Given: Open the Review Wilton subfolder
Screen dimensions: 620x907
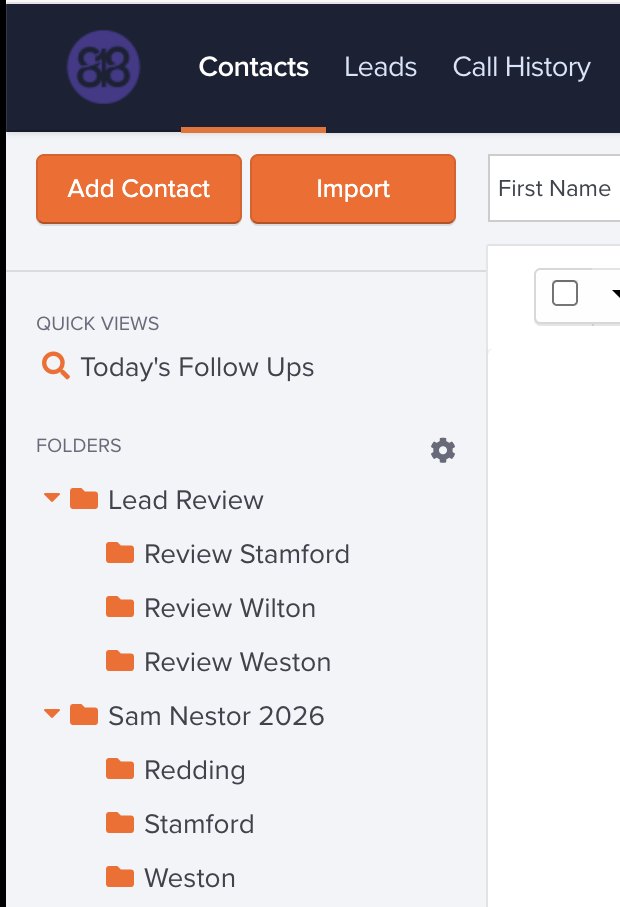Looking at the screenshot, I should click(x=230, y=608).
